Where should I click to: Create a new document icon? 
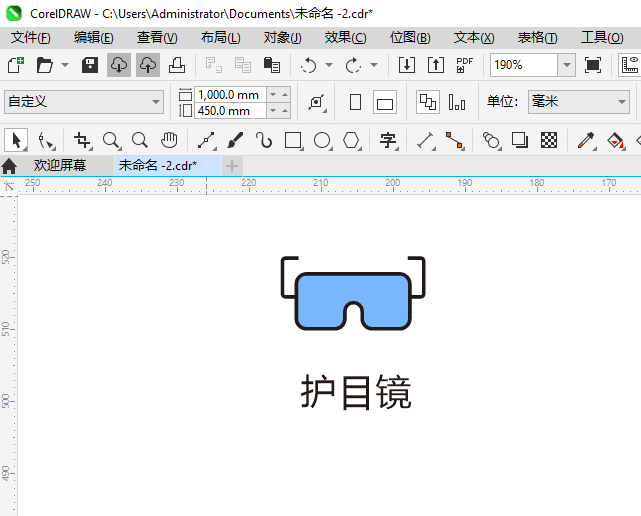[x=16, y=65]
